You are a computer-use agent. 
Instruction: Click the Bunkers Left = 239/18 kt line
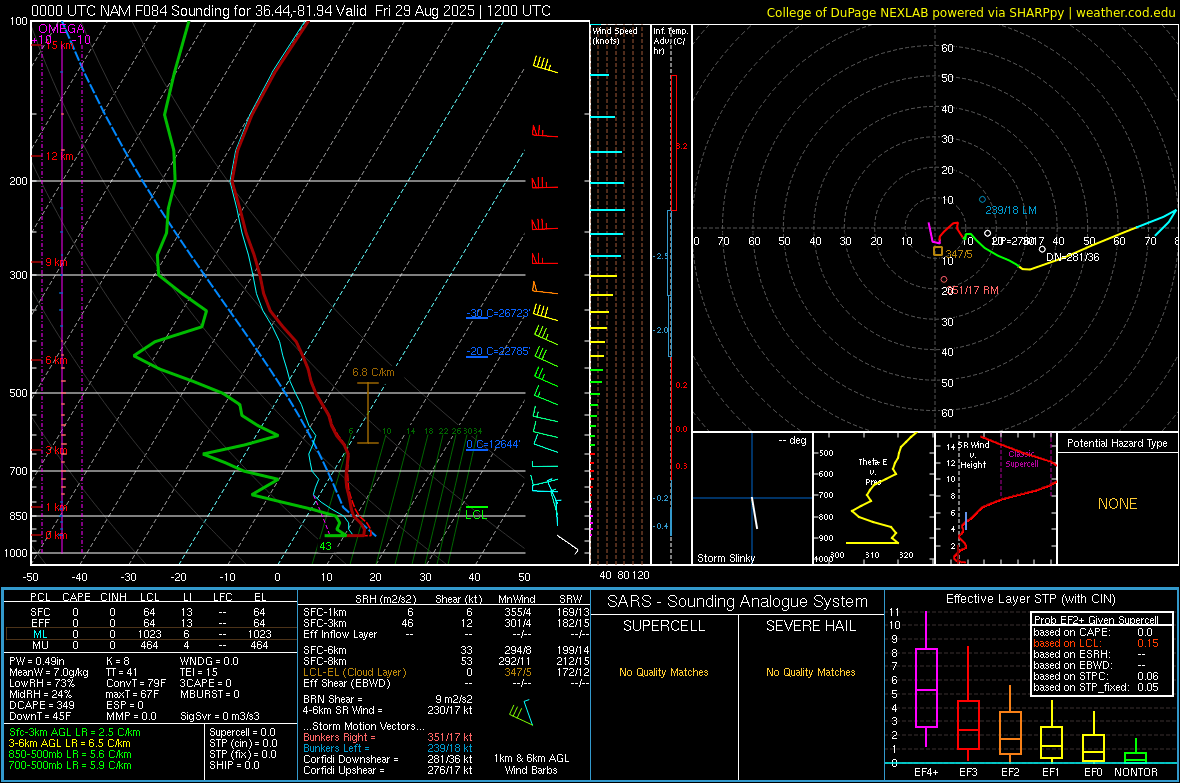pyautogui.click(x=388, y=748)
